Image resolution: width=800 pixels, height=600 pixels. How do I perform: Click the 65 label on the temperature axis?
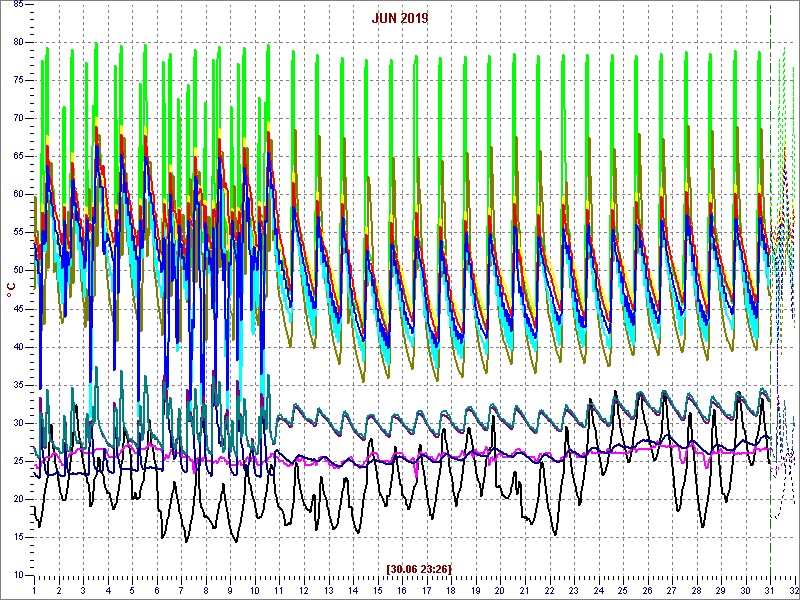18,157
